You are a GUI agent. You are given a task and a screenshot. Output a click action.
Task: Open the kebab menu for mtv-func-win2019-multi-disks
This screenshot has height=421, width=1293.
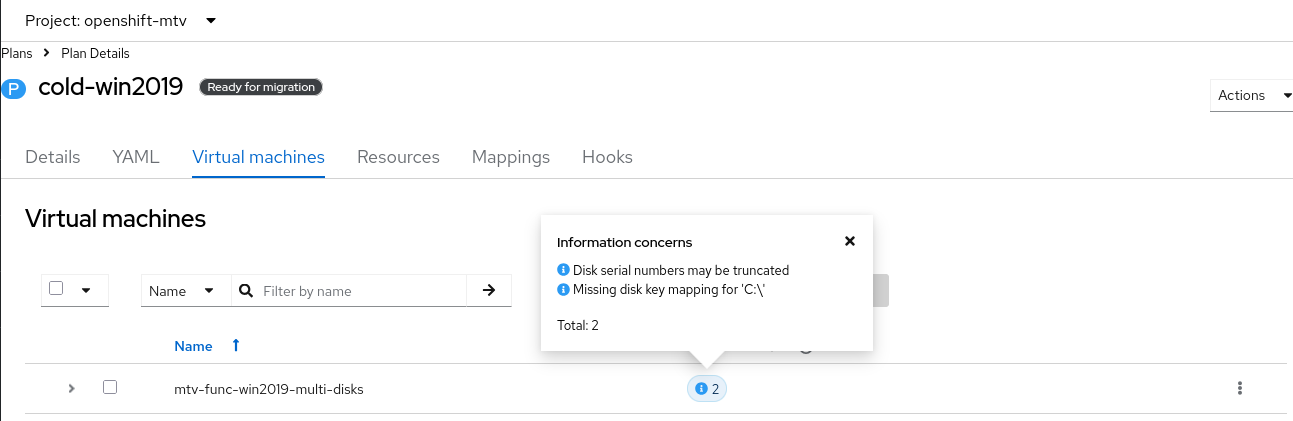point(1240,388)
